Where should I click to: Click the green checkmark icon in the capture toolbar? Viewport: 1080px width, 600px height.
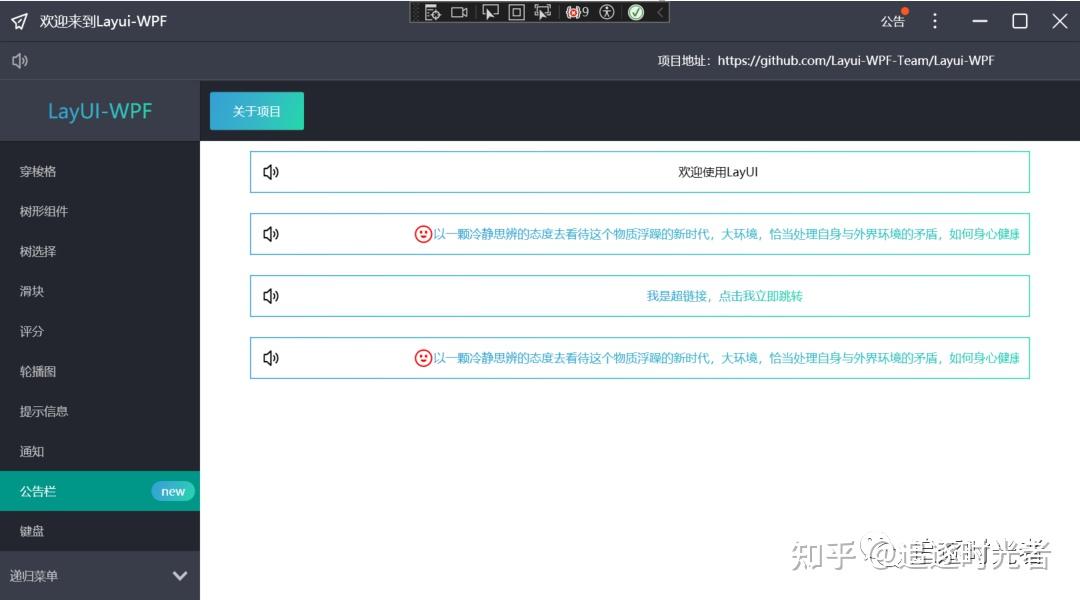pyautogui.click(x=636, y=13)
